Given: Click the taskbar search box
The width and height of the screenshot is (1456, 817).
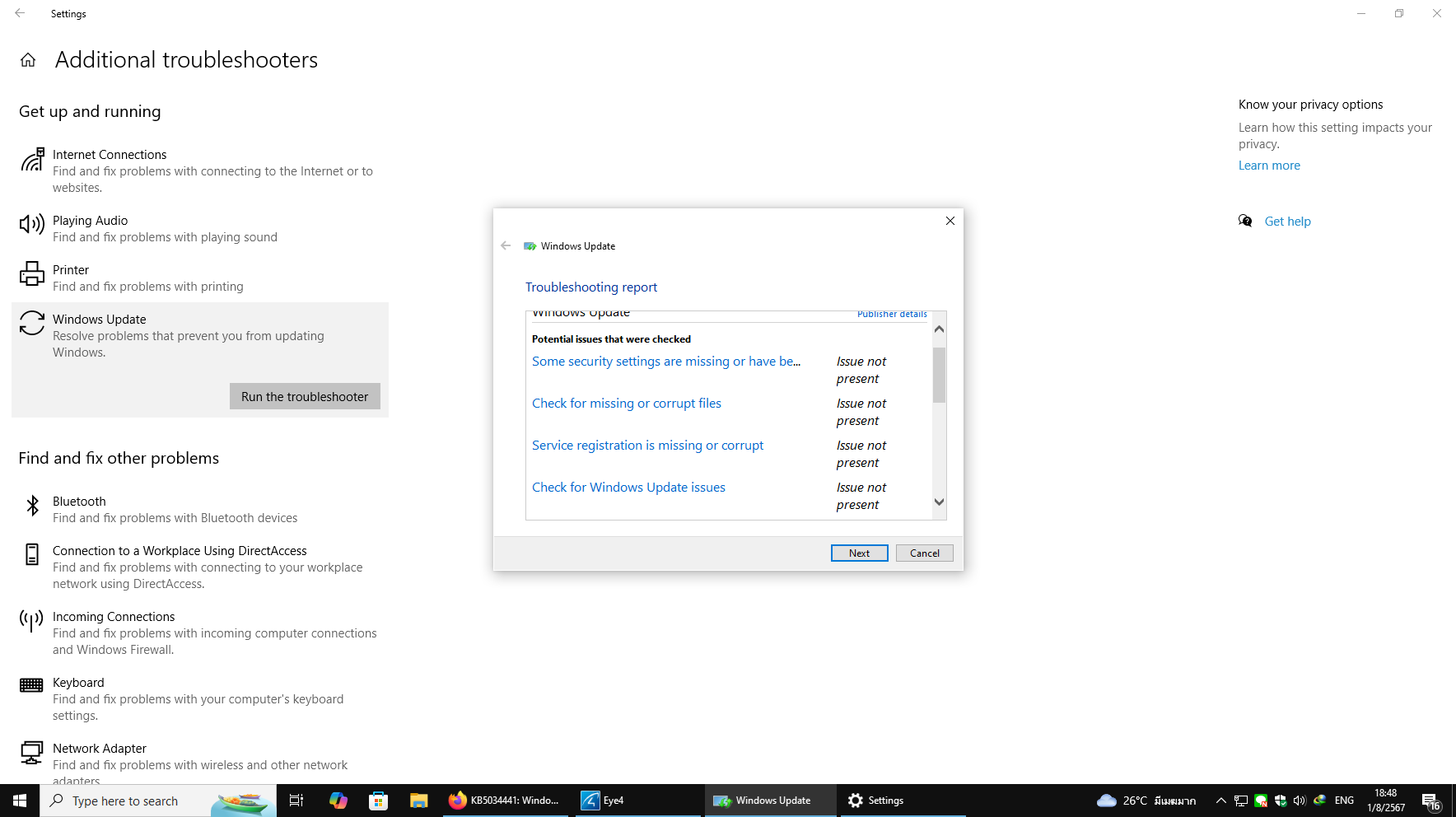Looking at the screenshot, I should 158,801.
